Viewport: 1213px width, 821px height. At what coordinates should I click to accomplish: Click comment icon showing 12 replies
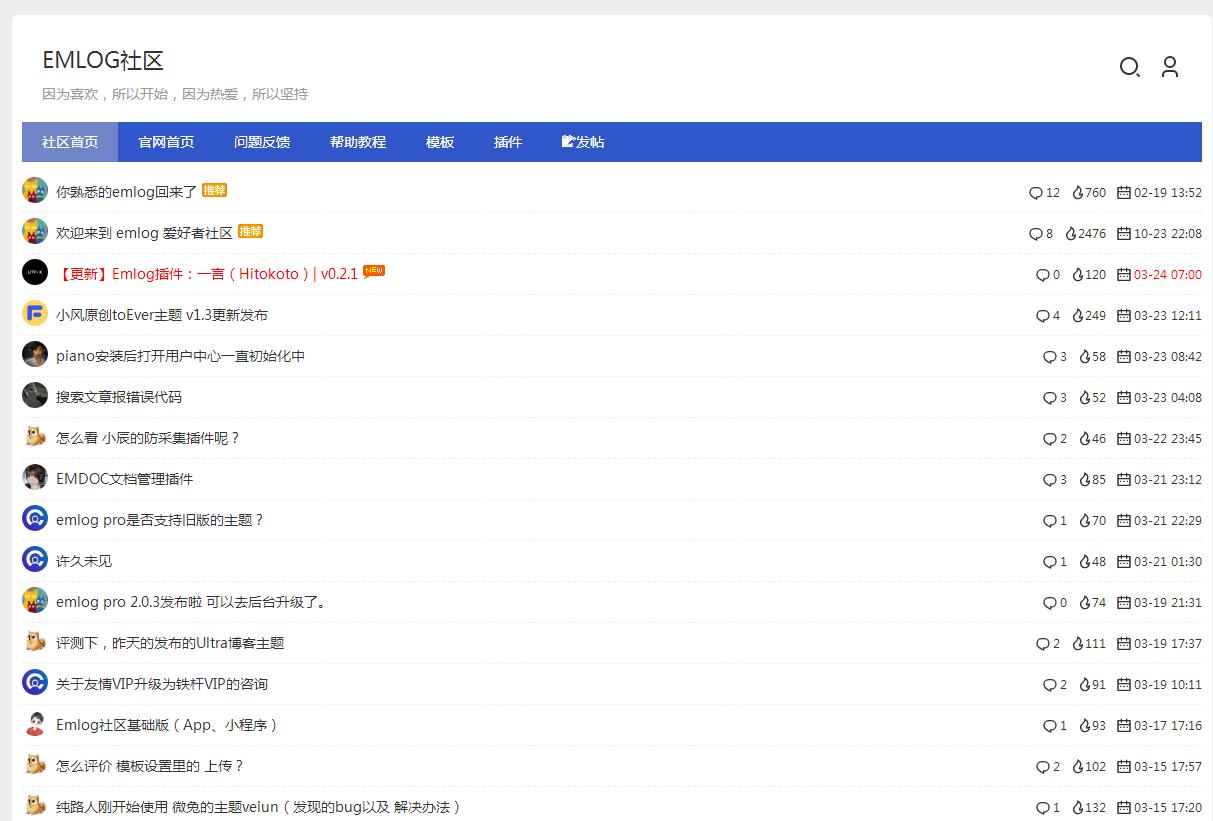tap(1035, 193)
